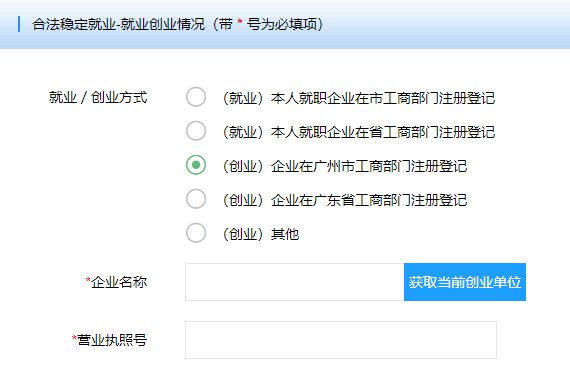Choose radio 创业 企业在广东省工商部门注册登记

[x=196, y=199]
